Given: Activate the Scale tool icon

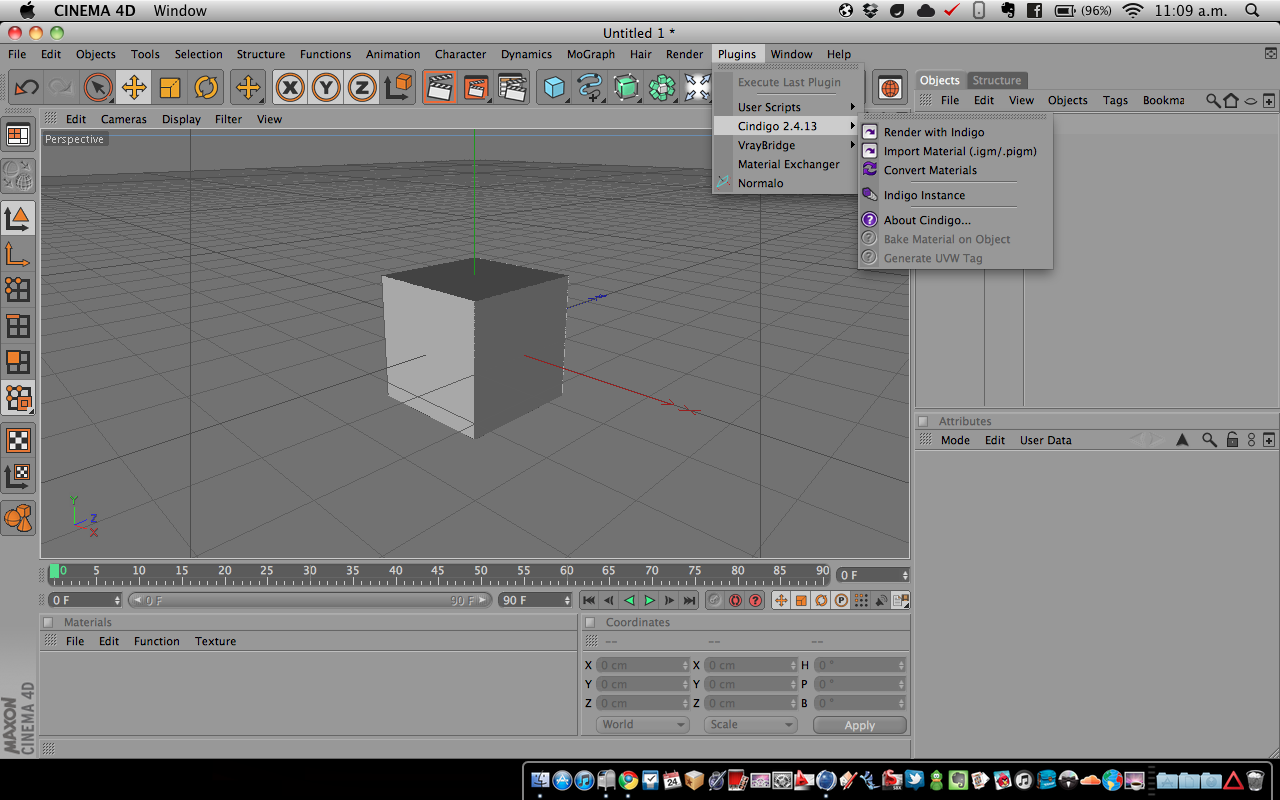Looking at the screenshot, I should pos(170,88).
